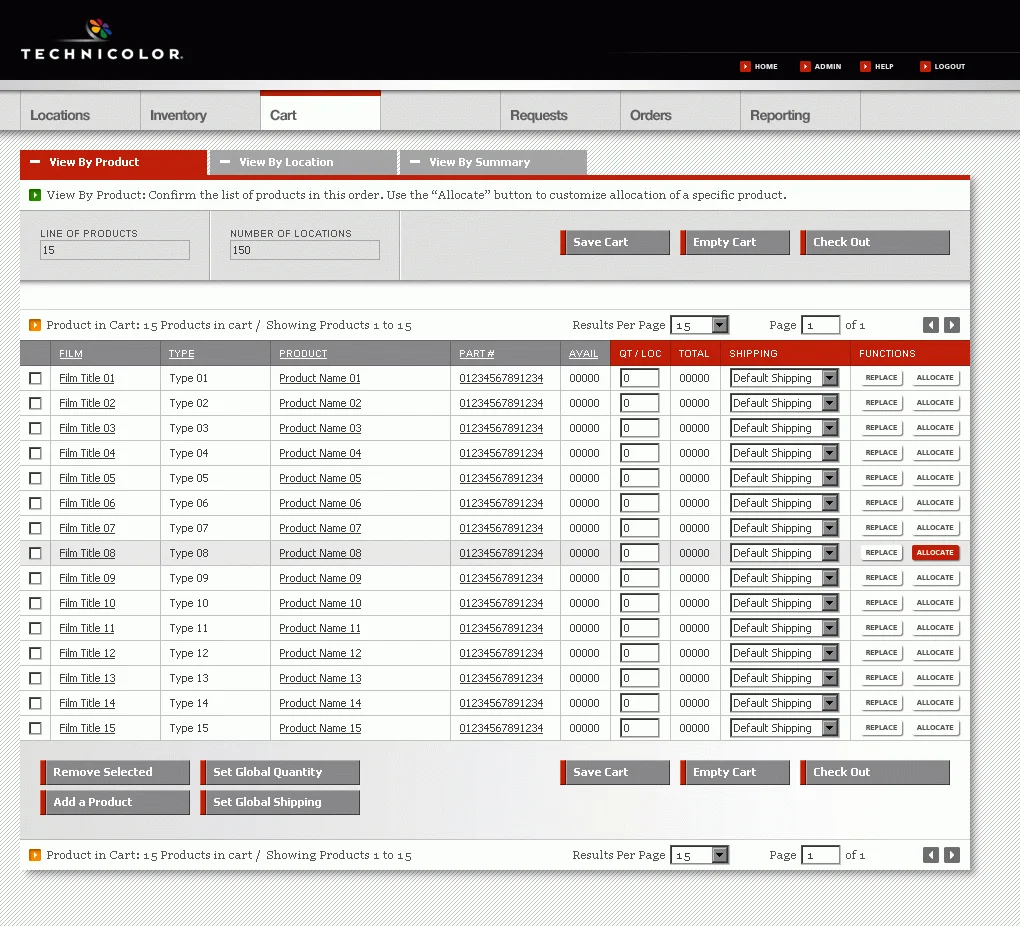Click the top Empty Cart button

tap(734, 242)
